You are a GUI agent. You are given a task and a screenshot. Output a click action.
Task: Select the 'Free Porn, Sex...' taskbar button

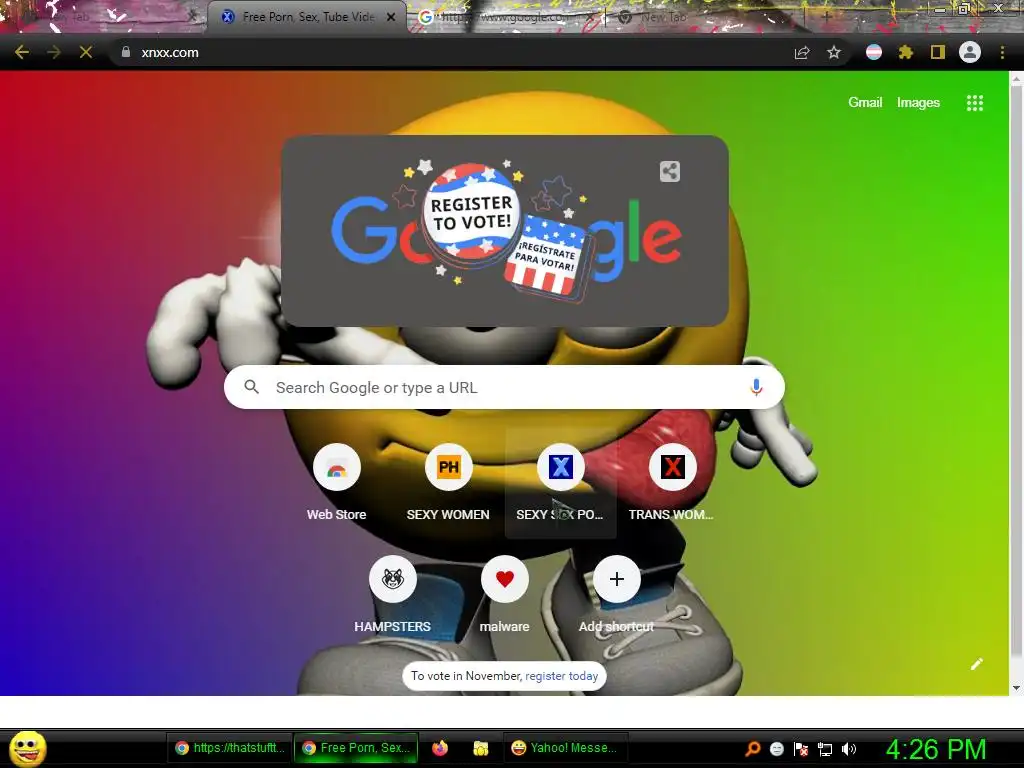356,748
